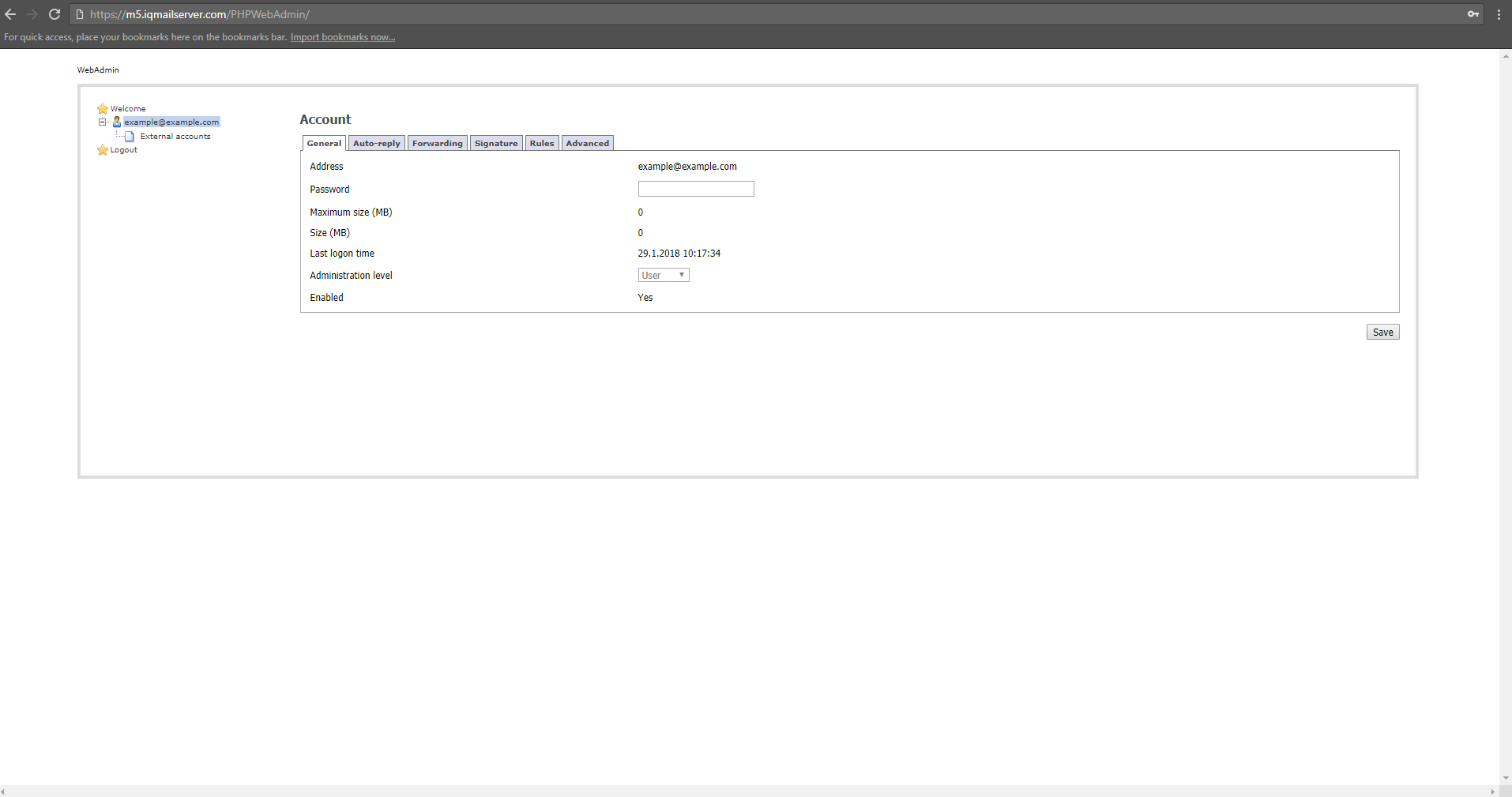Click the External accounts tree item

click(x=175, y=137)
